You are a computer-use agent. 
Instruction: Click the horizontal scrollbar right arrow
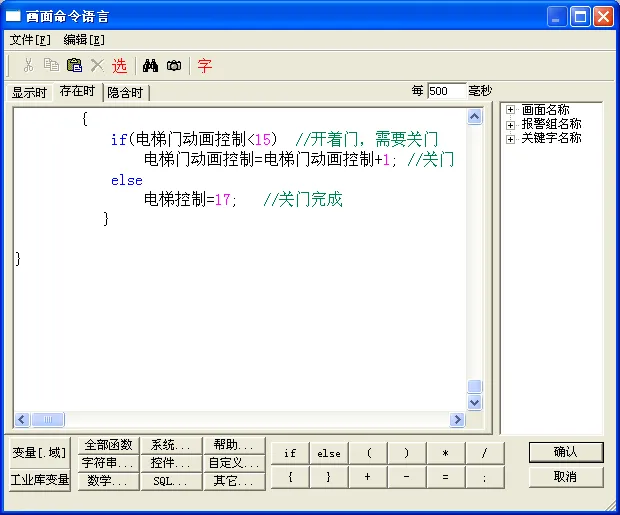pos(457,419)
